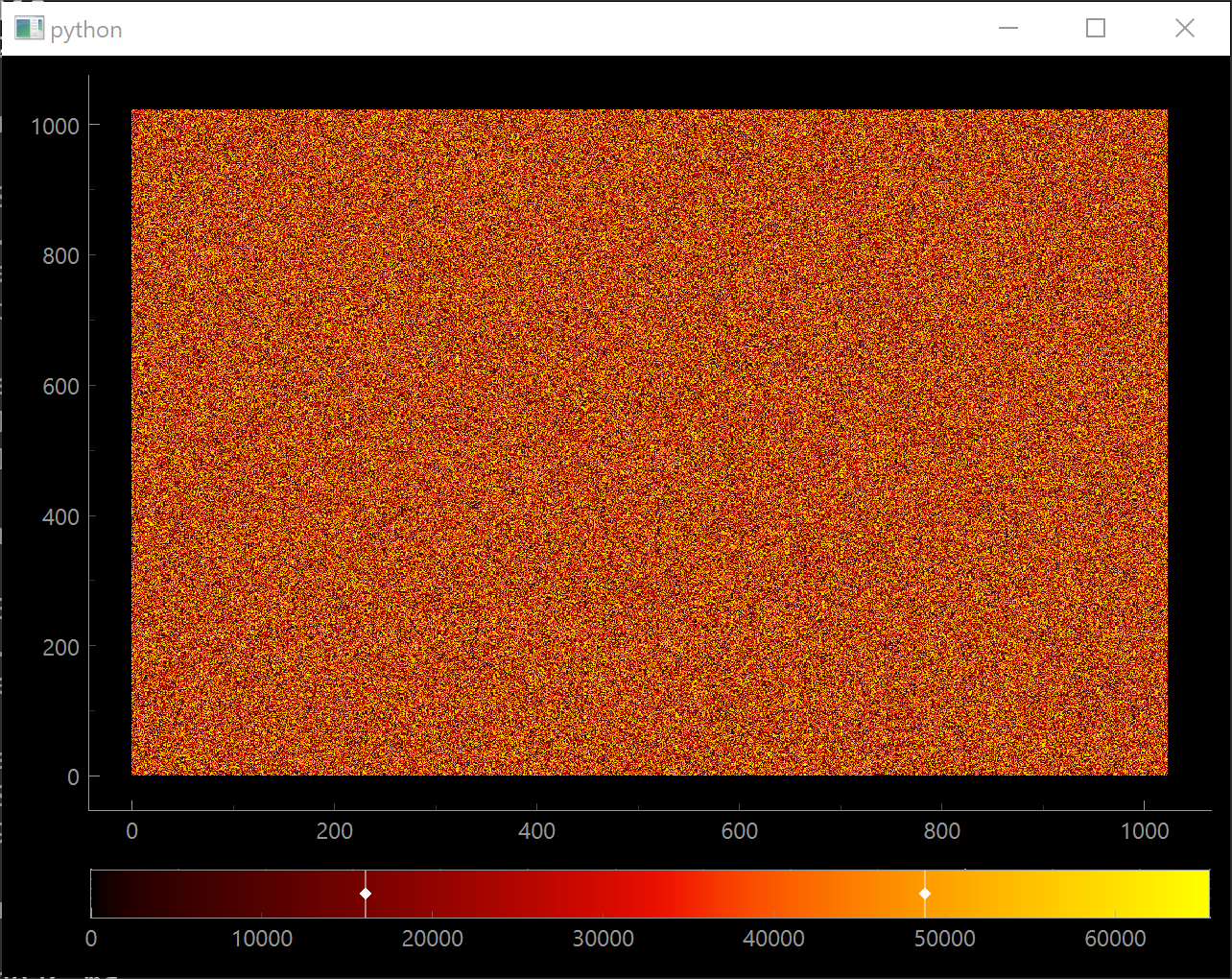Click the top-left corner of the noise image
The height and width of the screenshot is (979, 1232).
pos(134,110)
